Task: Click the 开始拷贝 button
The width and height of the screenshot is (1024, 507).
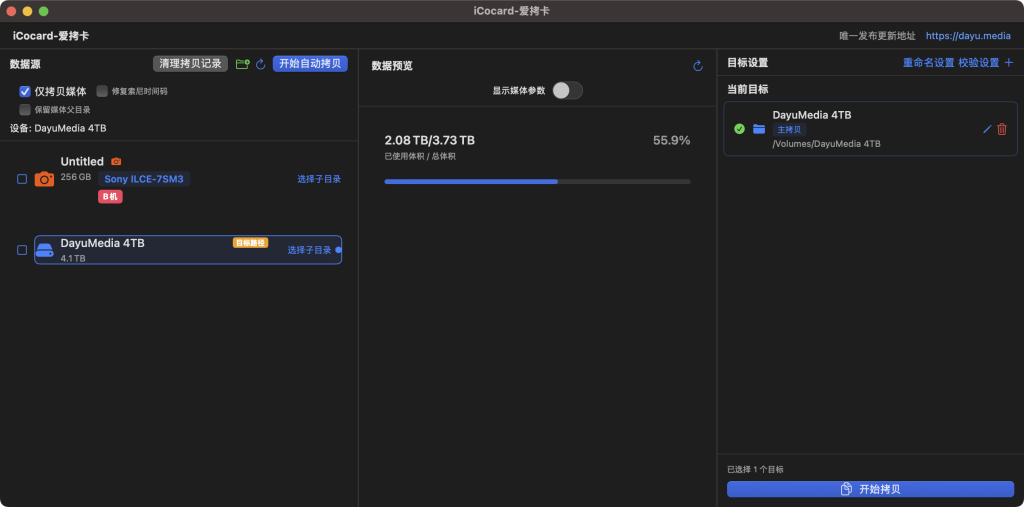Action: 870,489
